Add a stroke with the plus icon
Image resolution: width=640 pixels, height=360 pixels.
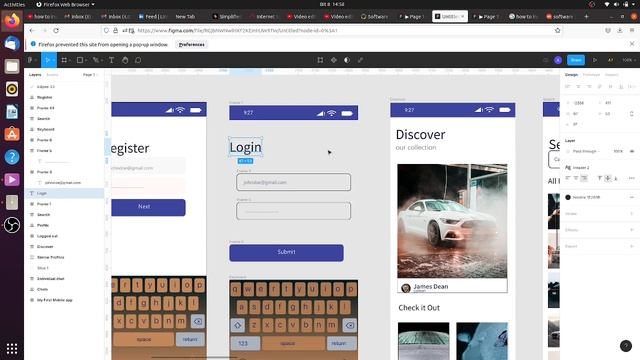click(632, 213)
